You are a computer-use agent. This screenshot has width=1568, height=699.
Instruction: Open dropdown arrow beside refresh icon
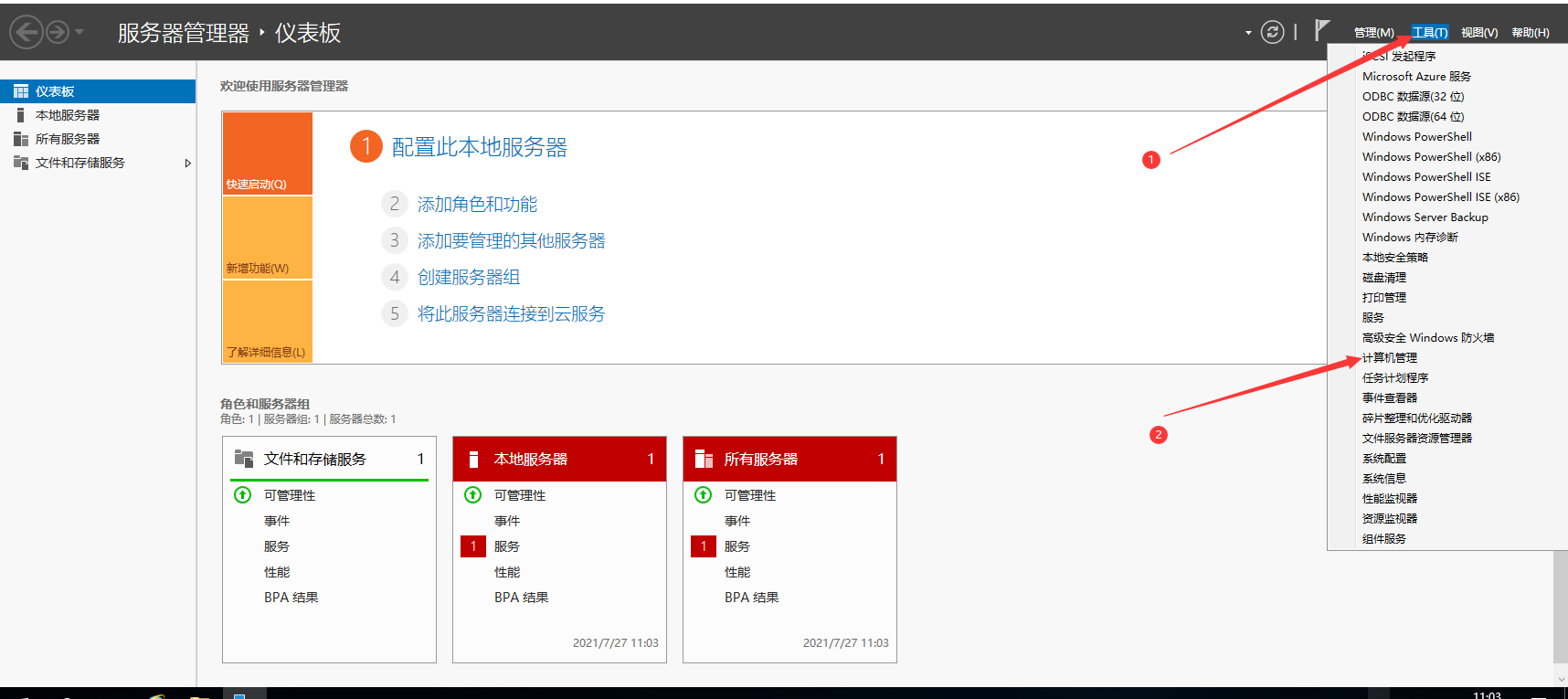coord(1248,33)
